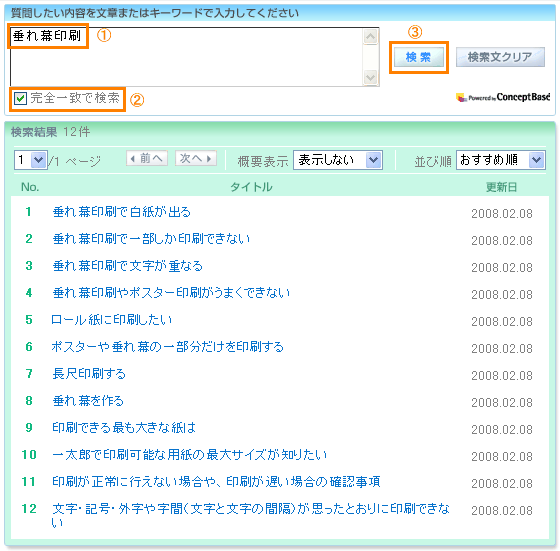
Task: Open the page number dropdown
Action: (x=31, y=160)
